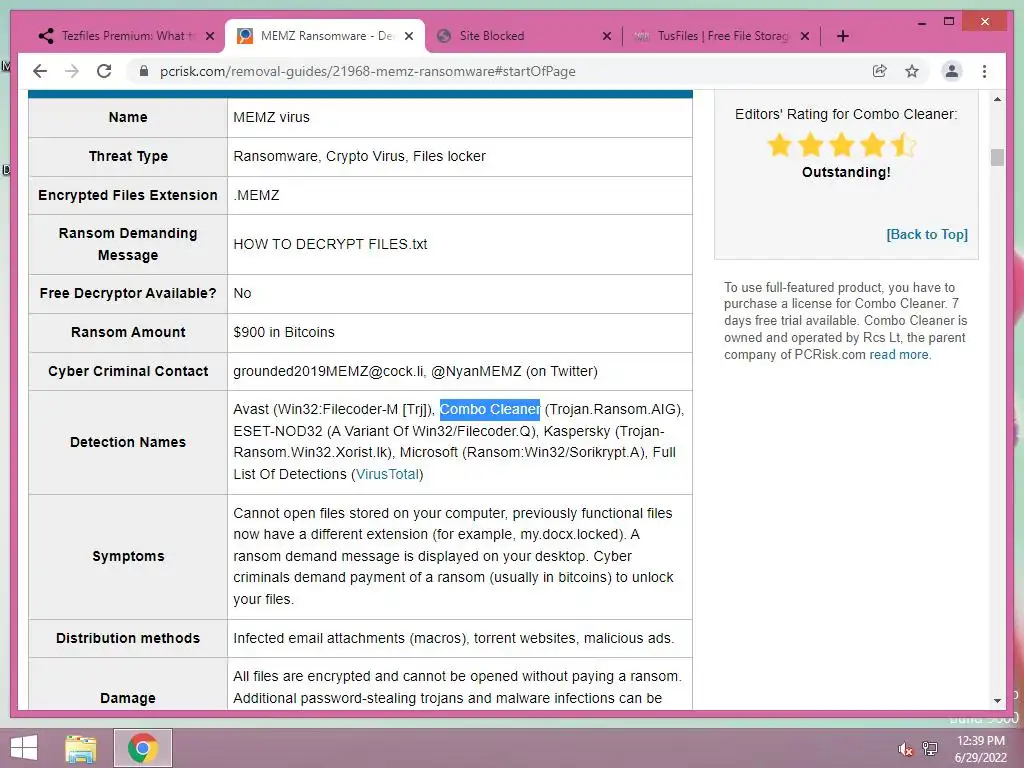Open File Explorer from taskbar
This screenshot has width=1024, height=768.
pyautogui.click(x=81, y=748)
